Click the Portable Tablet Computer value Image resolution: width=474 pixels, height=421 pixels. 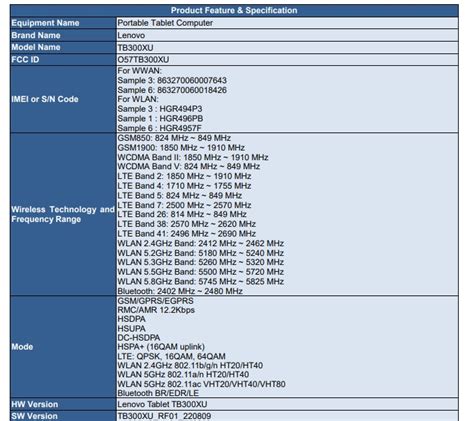coord(165,23)
